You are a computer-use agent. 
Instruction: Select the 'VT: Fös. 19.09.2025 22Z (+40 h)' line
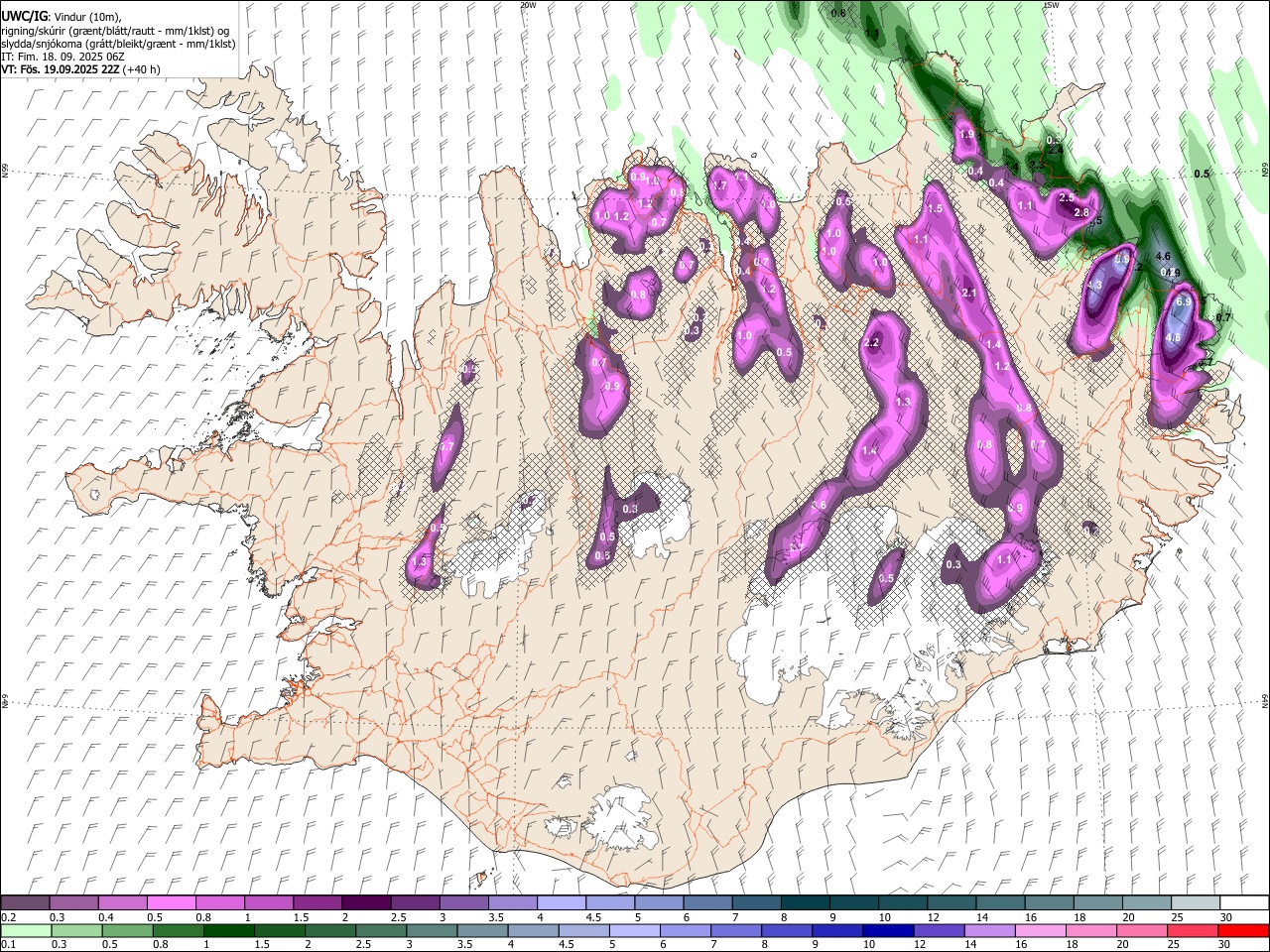(80, 69)
